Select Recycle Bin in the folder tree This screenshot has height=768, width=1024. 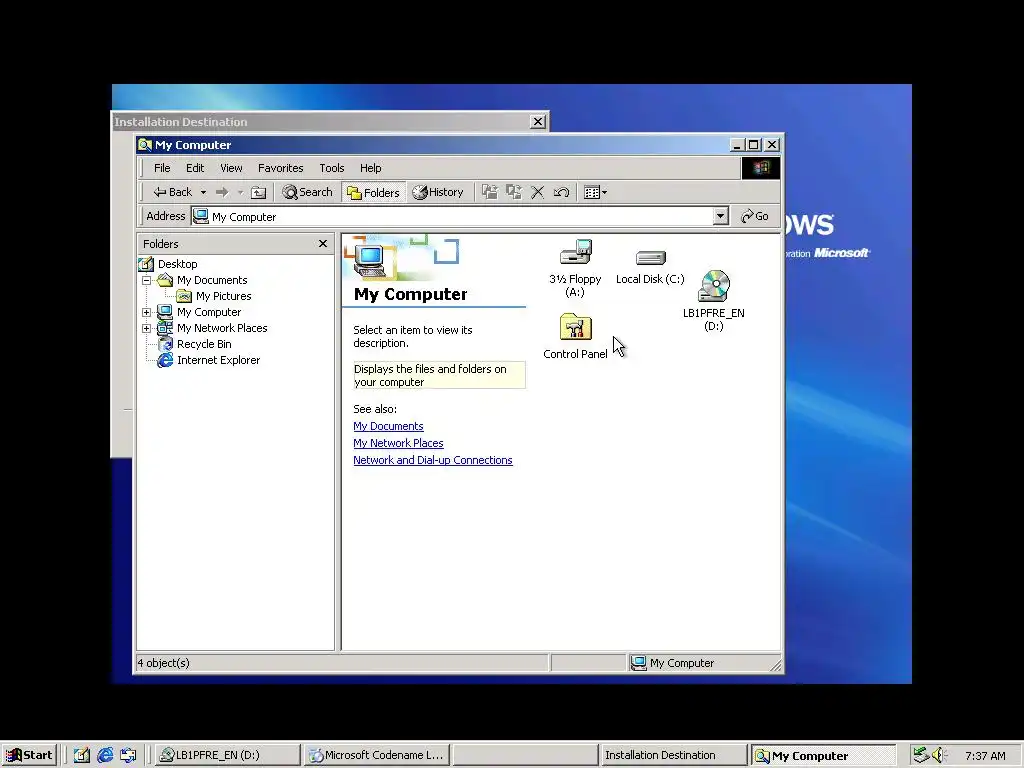coord(204,344)
